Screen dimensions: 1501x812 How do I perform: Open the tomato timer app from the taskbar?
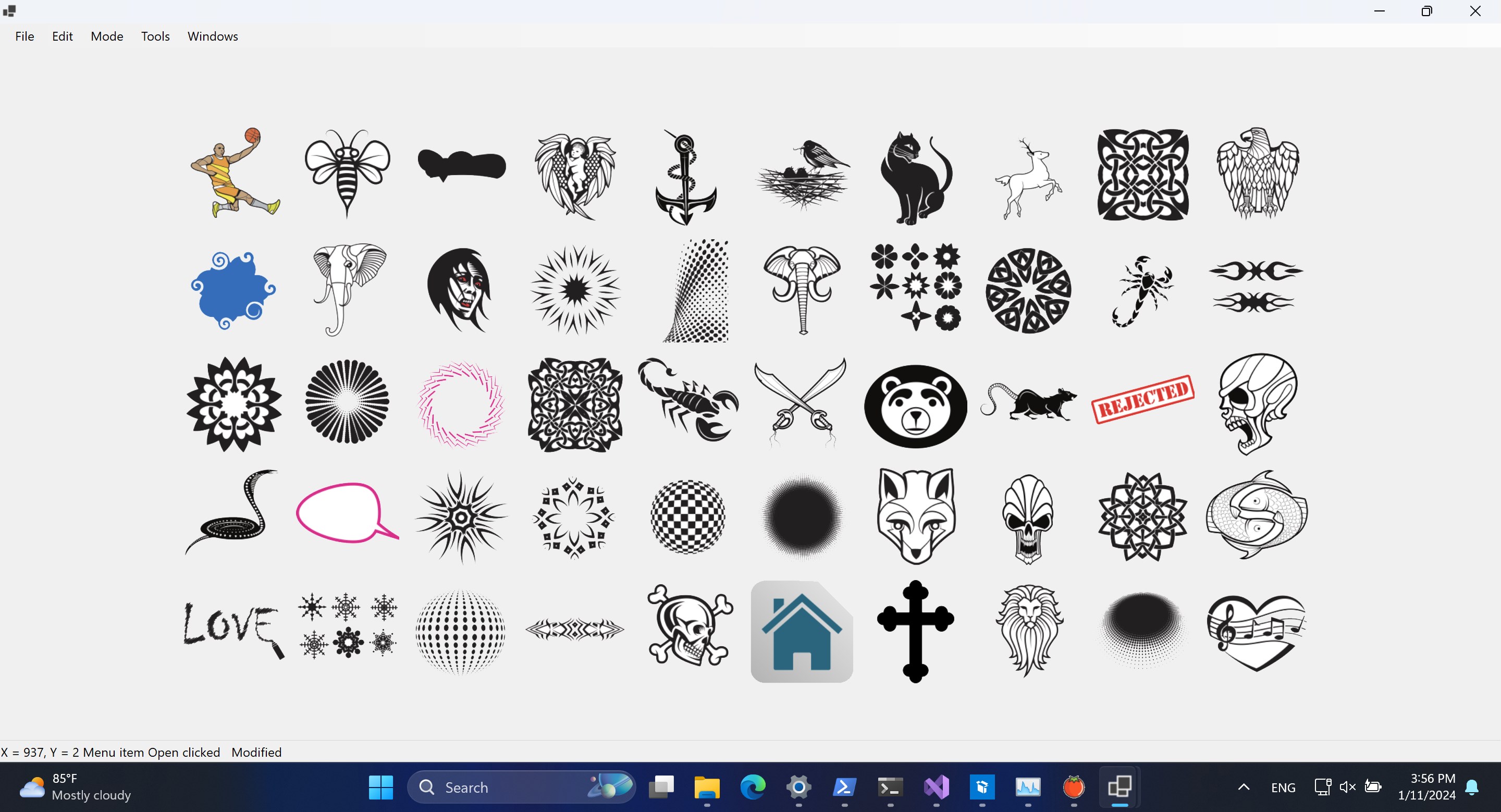tap(1074, 787)
